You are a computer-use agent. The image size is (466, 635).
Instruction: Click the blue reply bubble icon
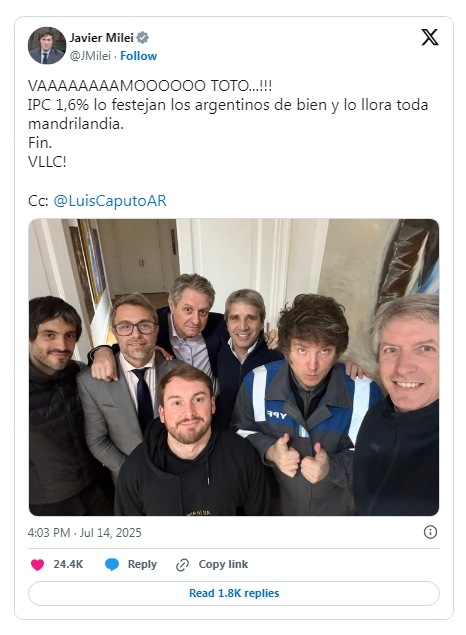(112, 565)
